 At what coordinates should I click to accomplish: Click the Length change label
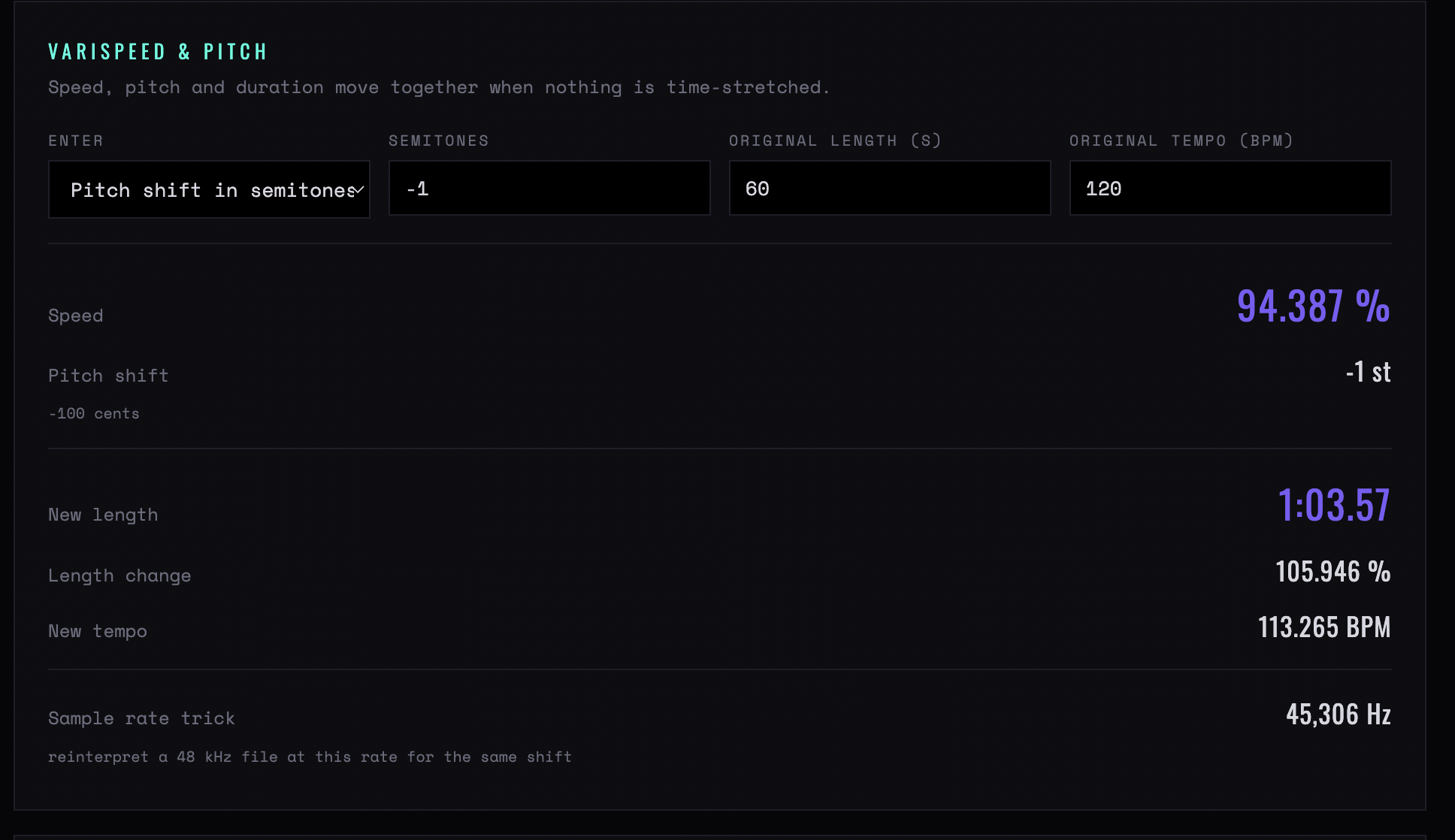click(x=119, y=576)
